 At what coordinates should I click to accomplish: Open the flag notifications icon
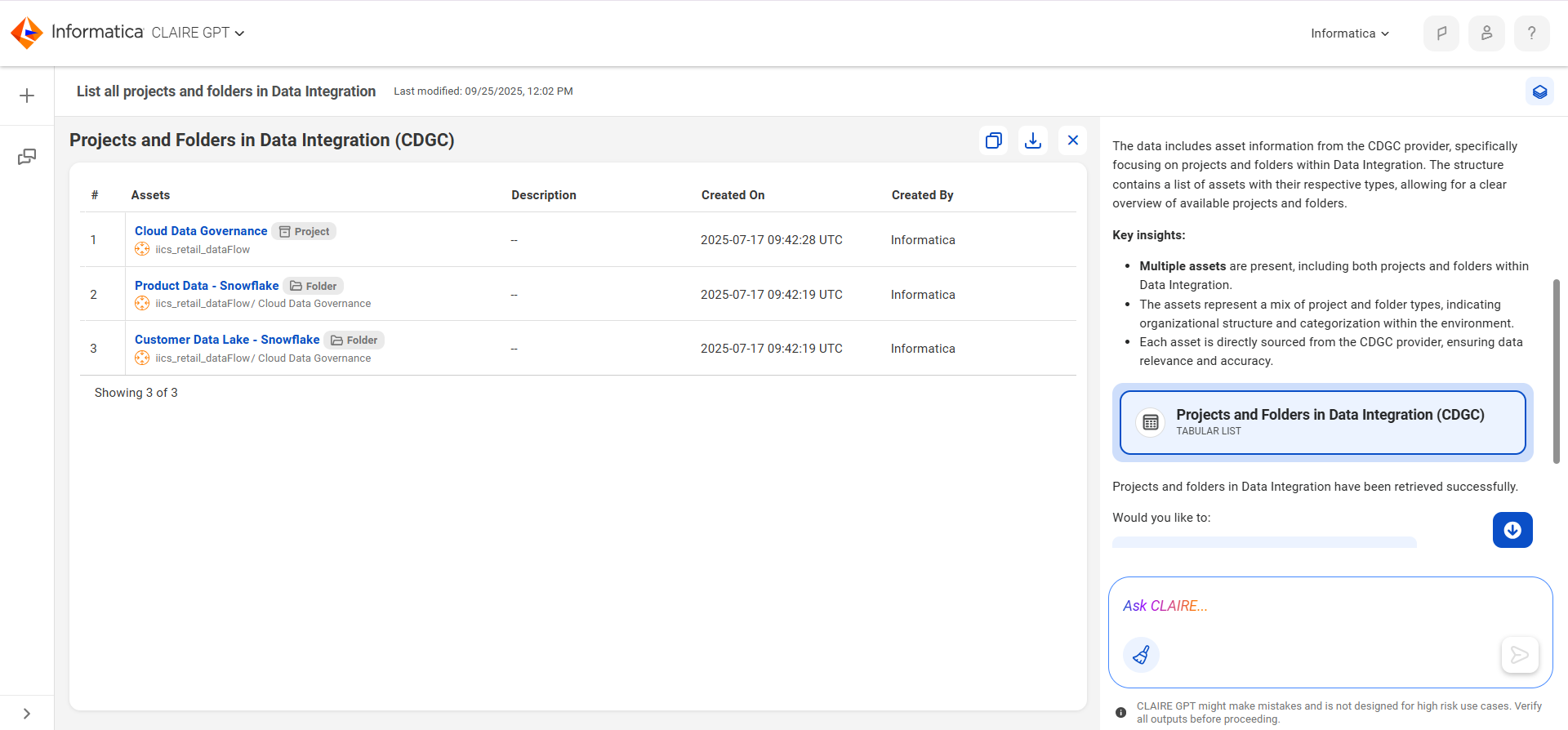point(1441,33)
